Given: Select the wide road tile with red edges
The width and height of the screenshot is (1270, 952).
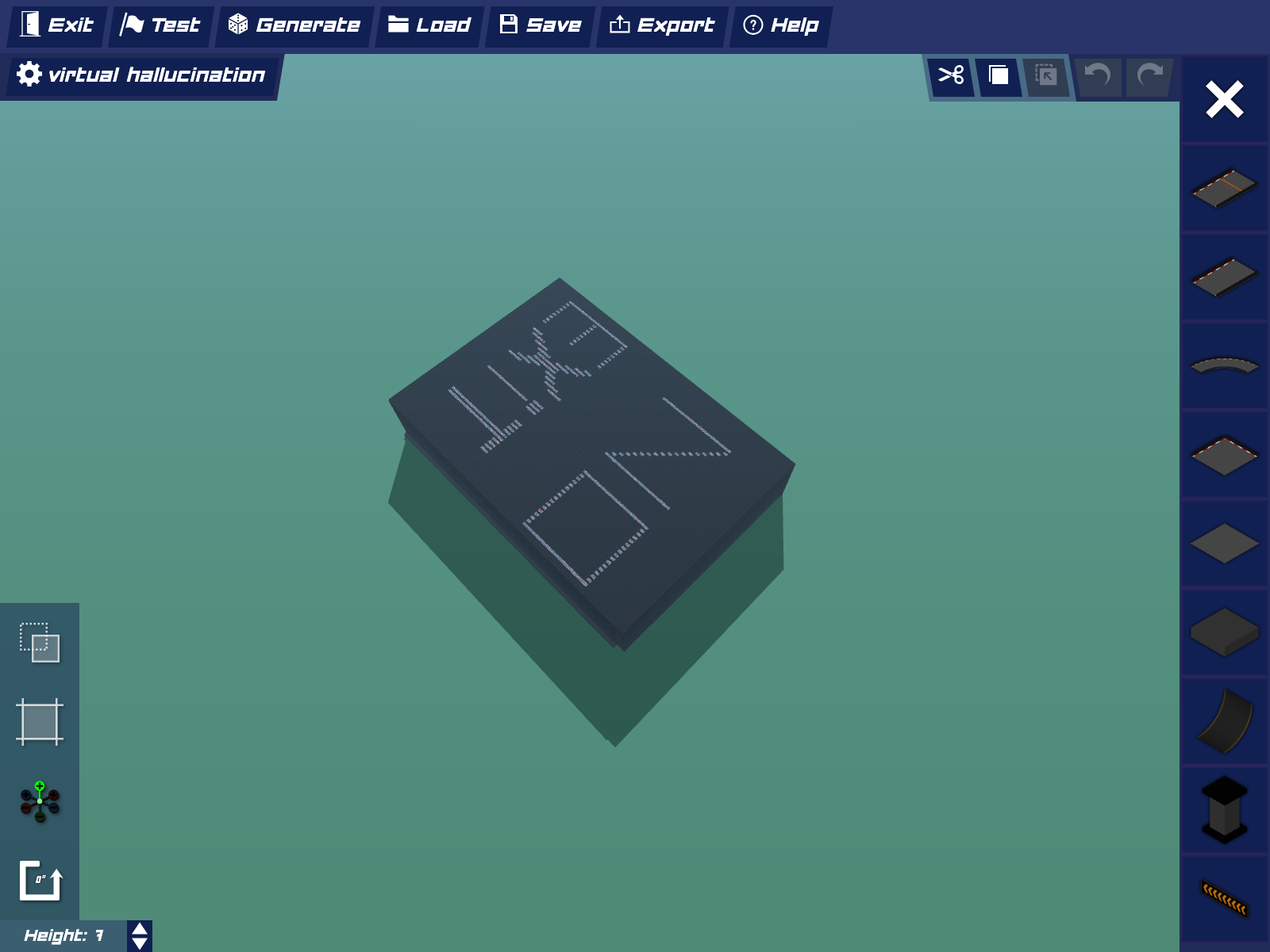Looking at the screenshot, I should click(1224, 455).
